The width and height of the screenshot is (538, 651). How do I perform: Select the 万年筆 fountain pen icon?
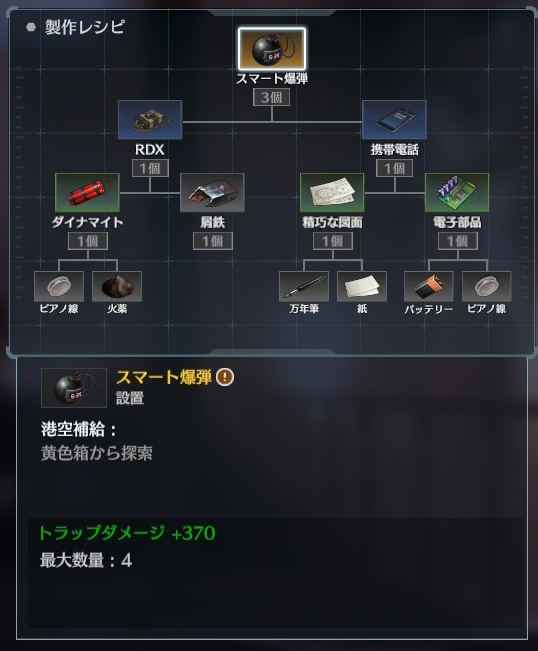click(x=304, y=286)
